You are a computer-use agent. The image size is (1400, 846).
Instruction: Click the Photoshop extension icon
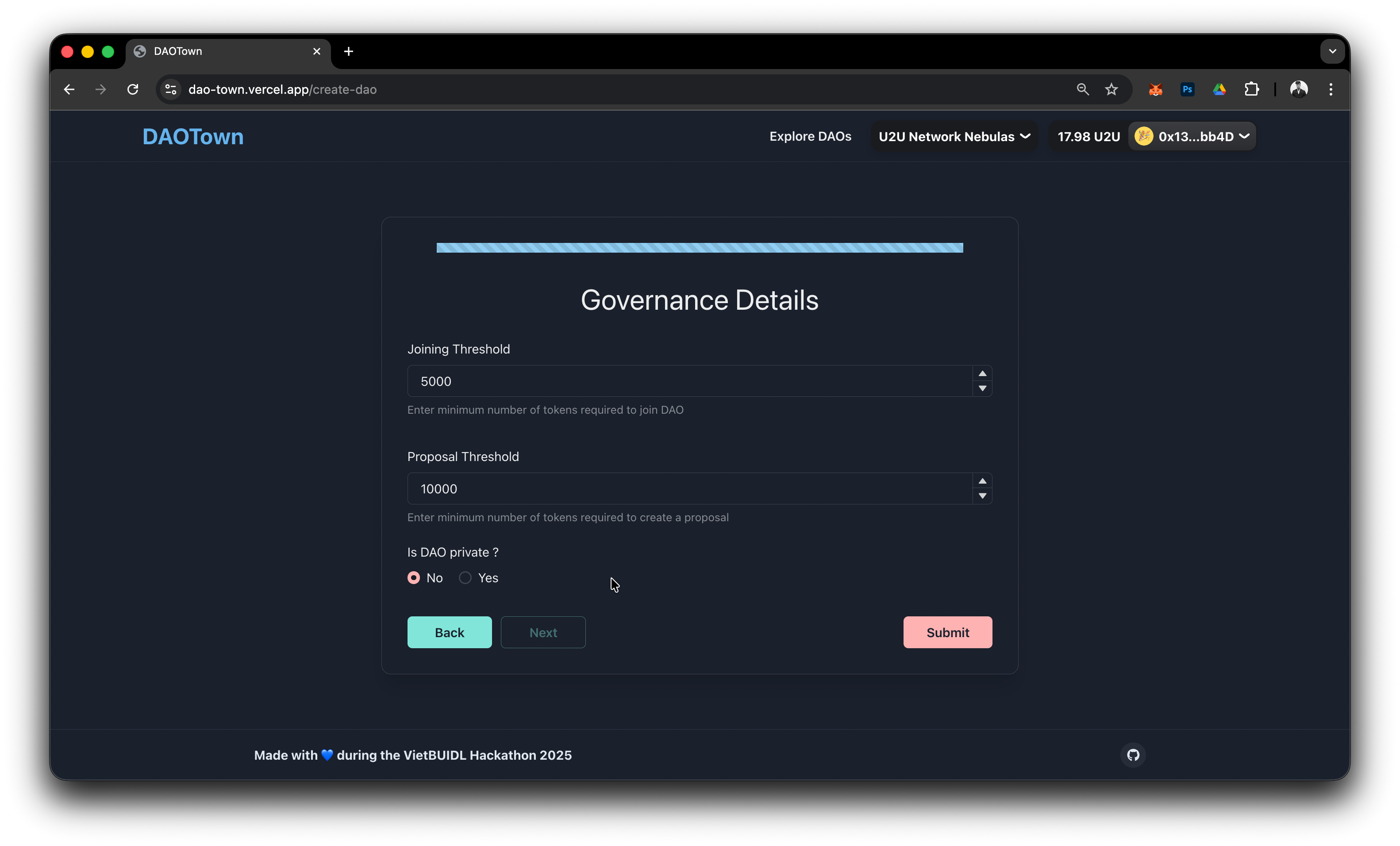[x=1187, y=89]
